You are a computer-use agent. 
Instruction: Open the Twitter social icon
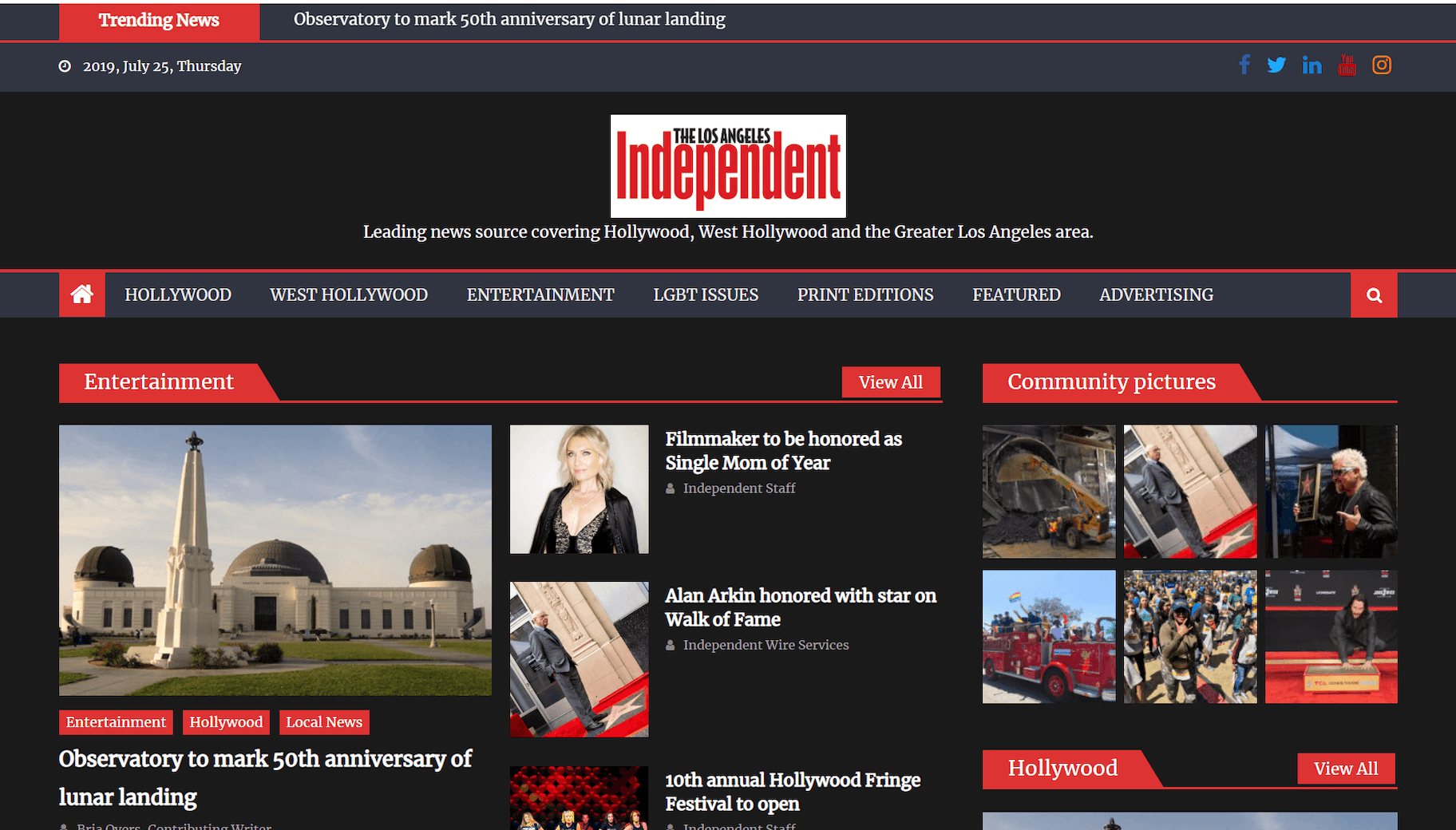1276,65
